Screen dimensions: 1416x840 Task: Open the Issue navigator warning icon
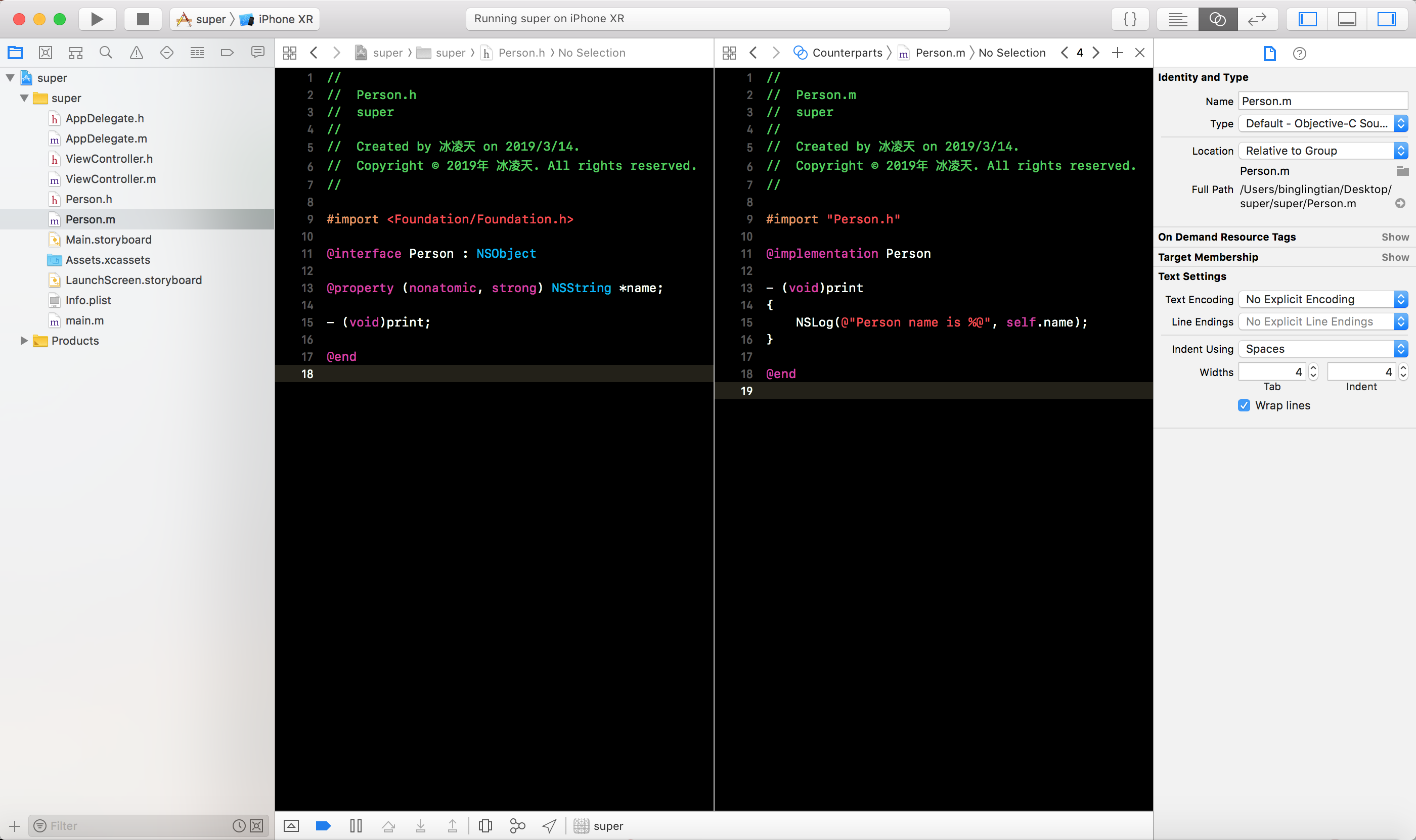pos(136,53)
